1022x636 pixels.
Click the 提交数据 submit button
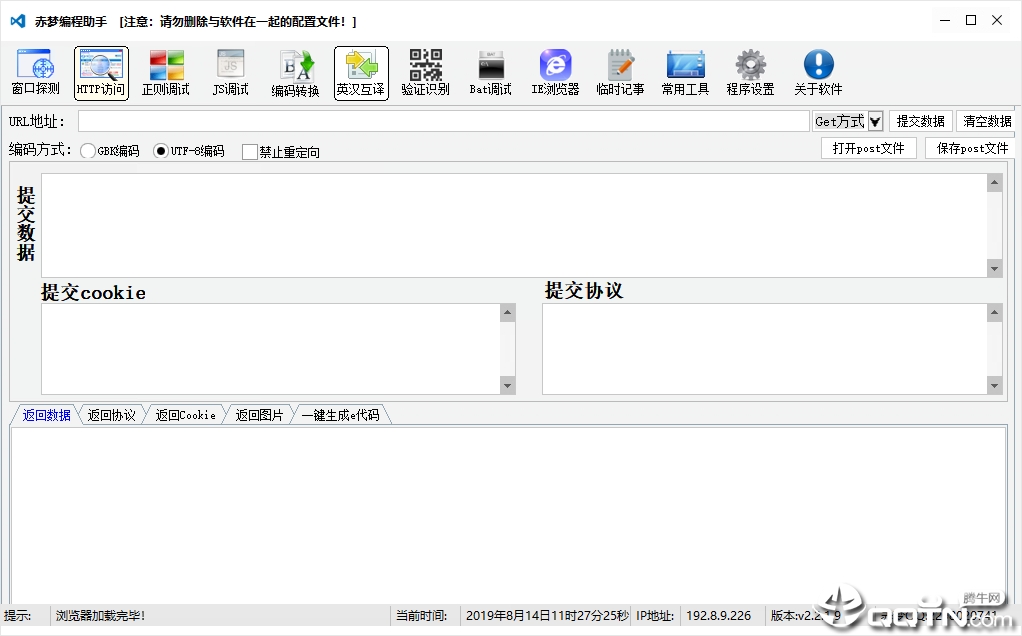[x=920, y=121]
